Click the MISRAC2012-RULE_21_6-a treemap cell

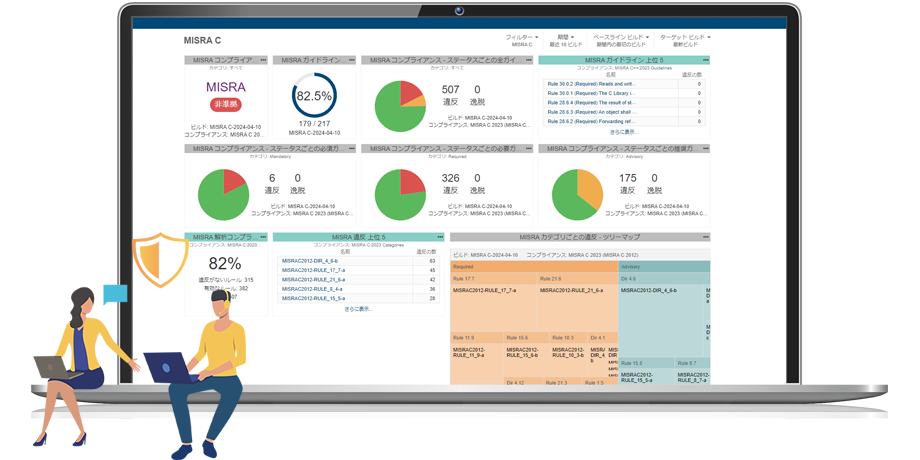pos(577,308)
